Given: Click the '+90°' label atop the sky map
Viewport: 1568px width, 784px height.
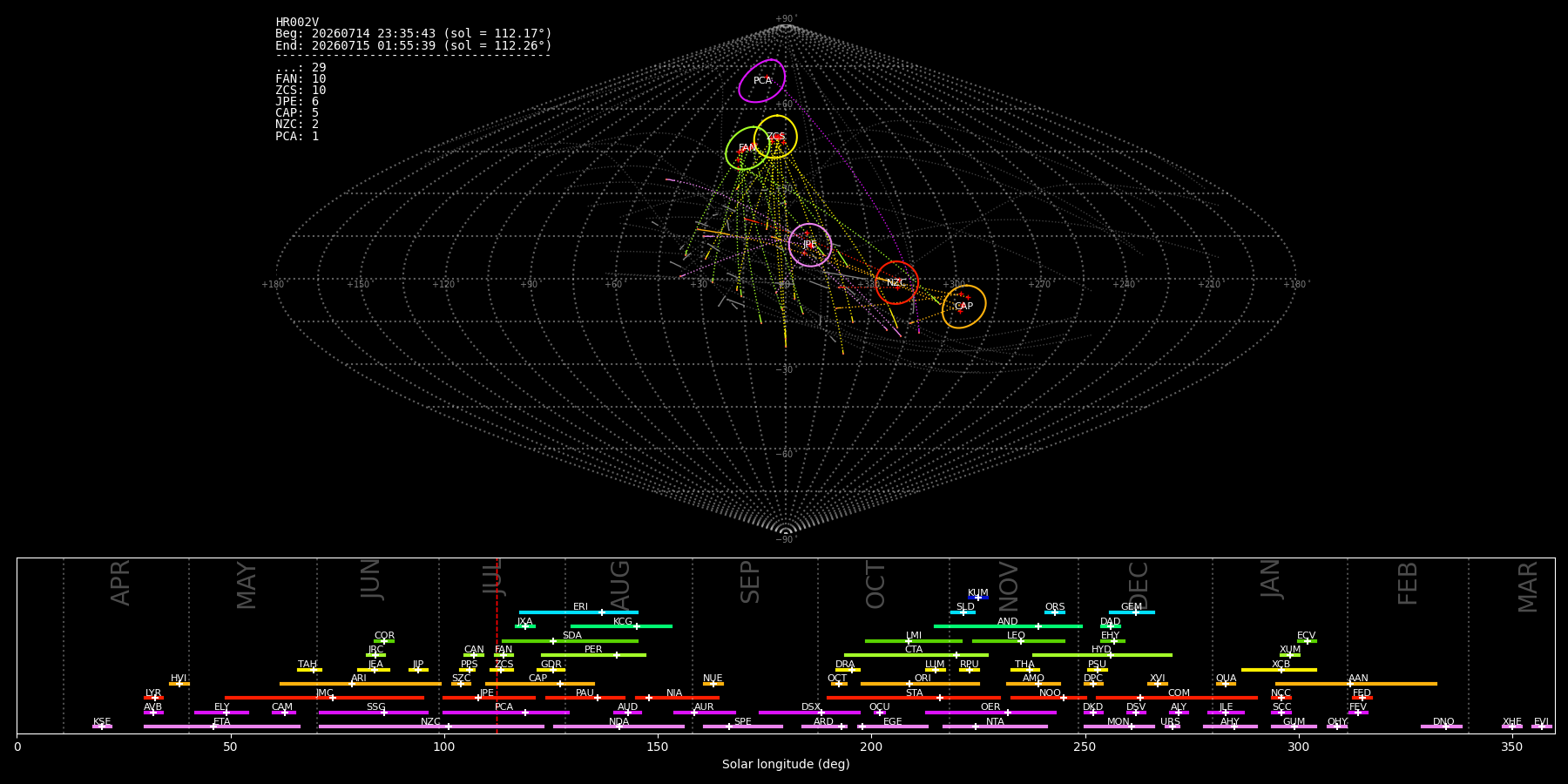Looking at the screenshot, I should coord(786,18).
